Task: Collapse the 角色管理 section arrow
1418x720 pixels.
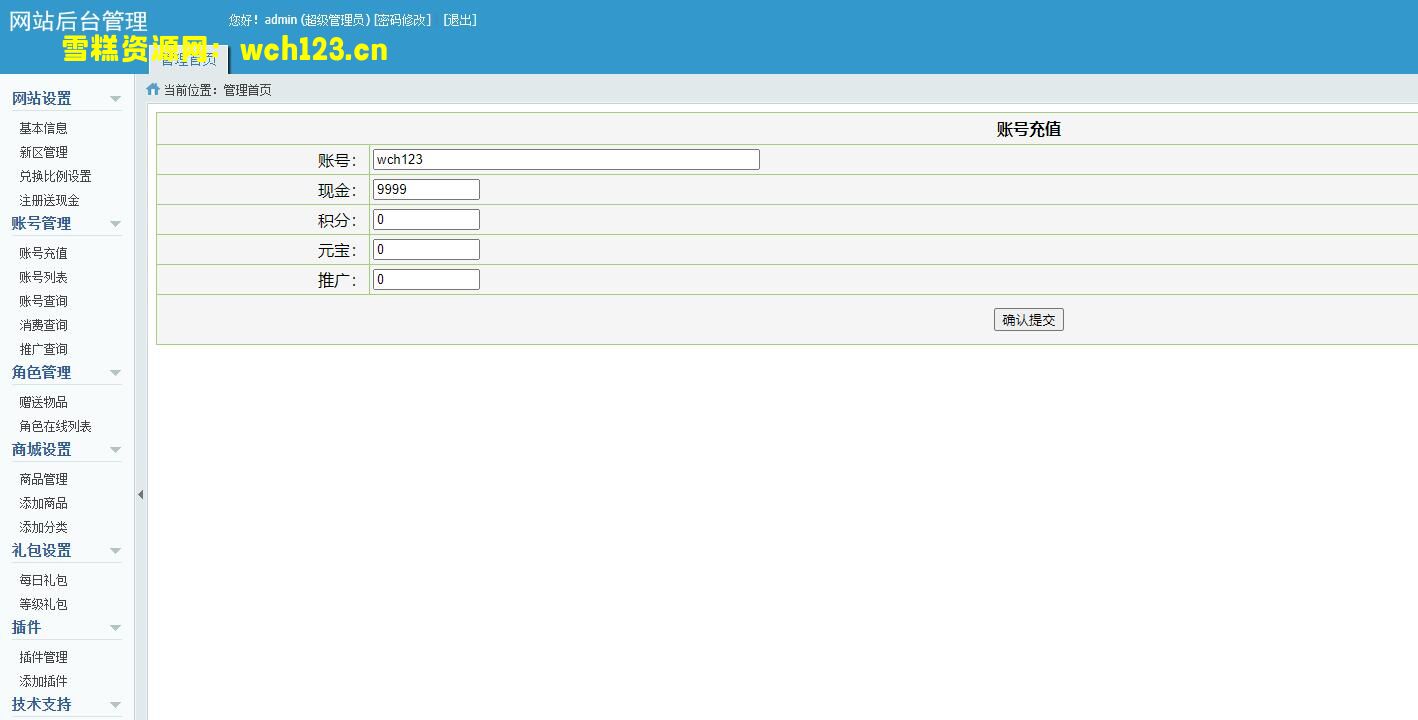Action: (115, 373)
